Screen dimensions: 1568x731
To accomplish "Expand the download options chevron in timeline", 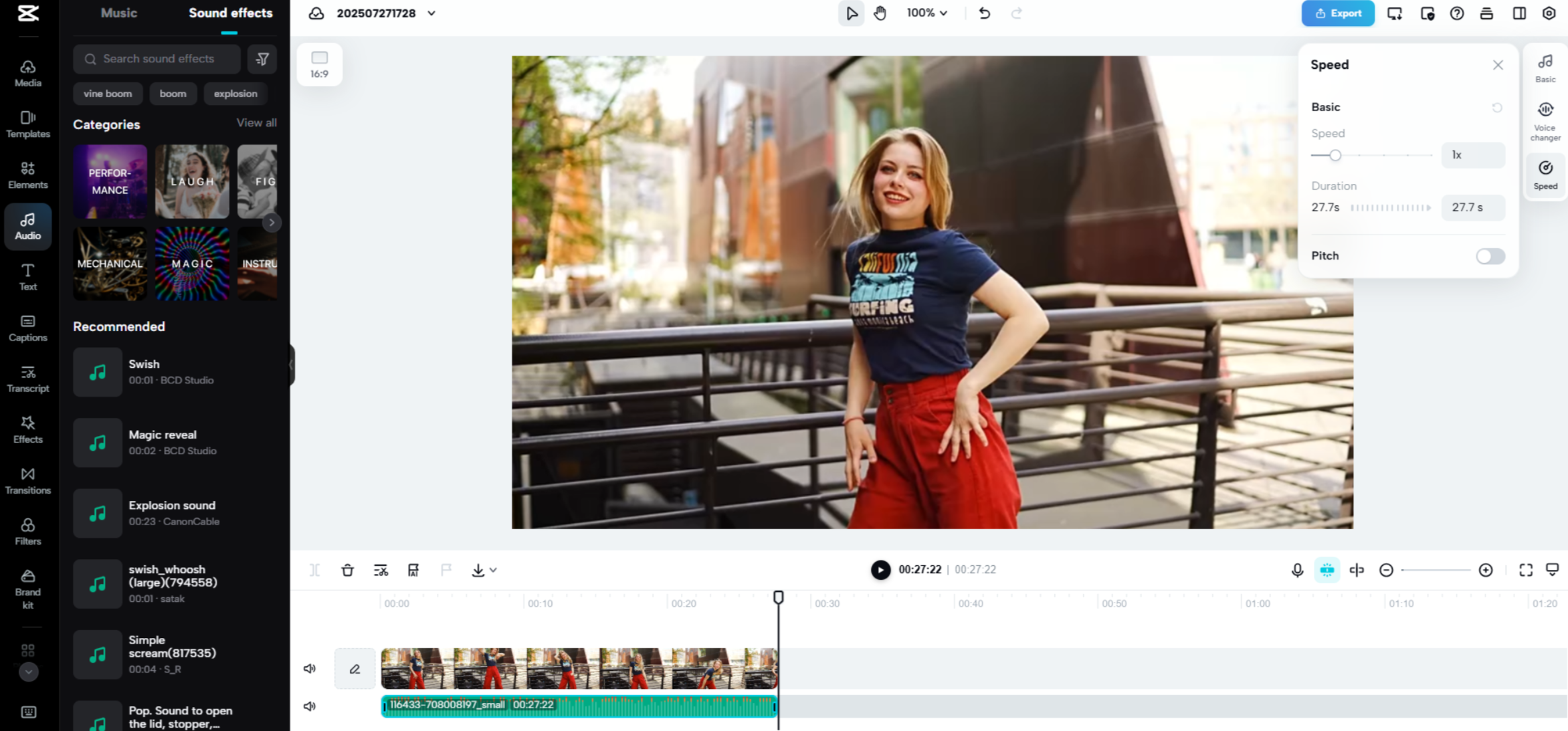I will pyautogui.click(x=493, y=570).
